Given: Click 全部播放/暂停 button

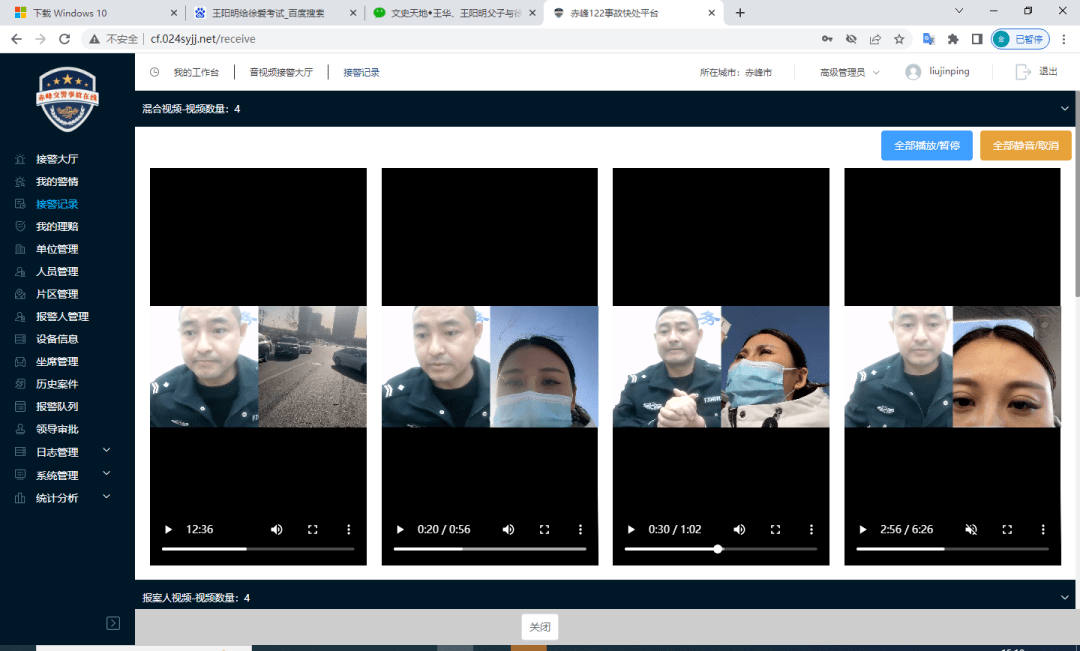Looking at the screenshot, I should [927, 145].
